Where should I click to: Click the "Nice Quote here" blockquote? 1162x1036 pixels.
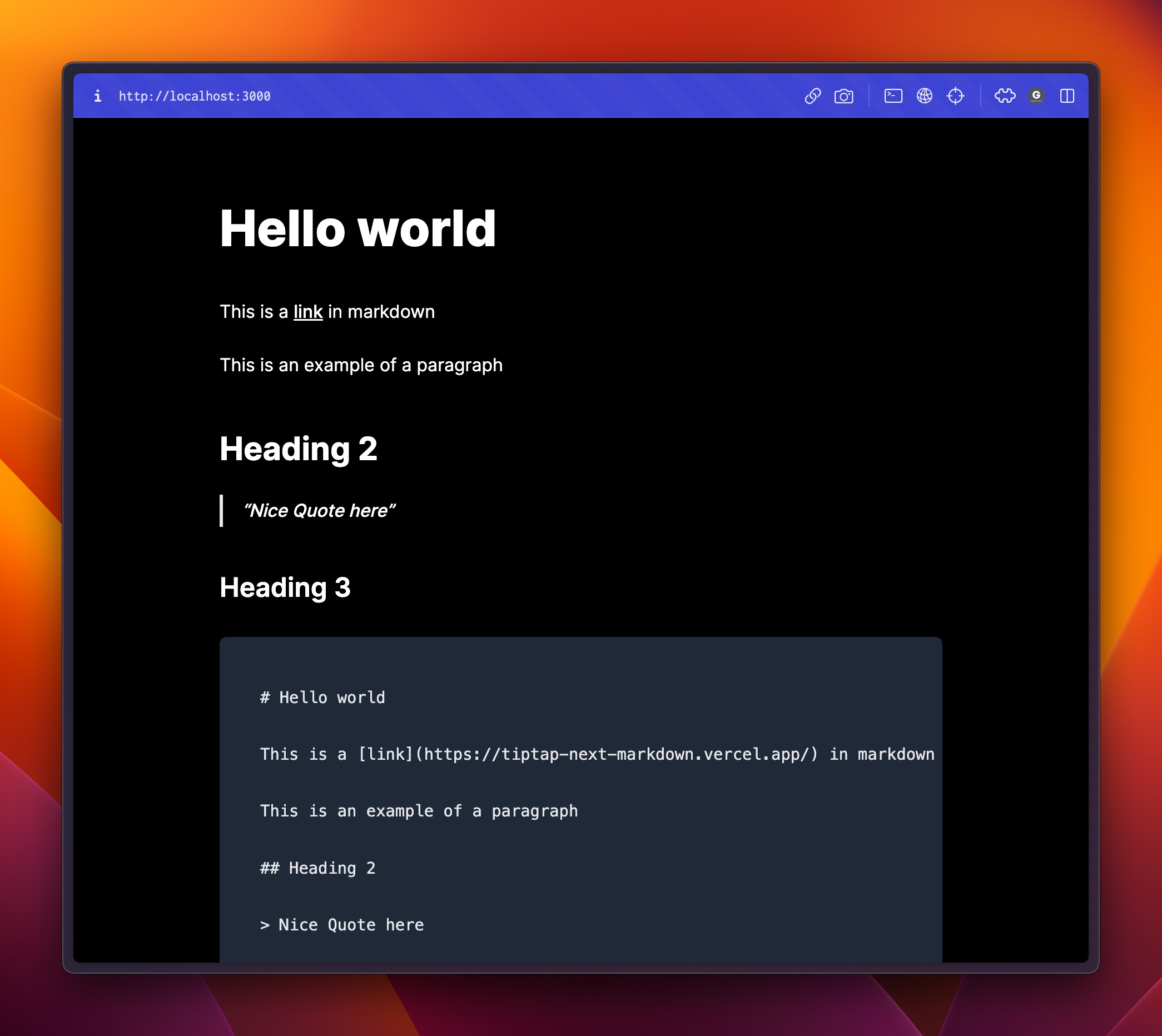[x=319, y=511]
